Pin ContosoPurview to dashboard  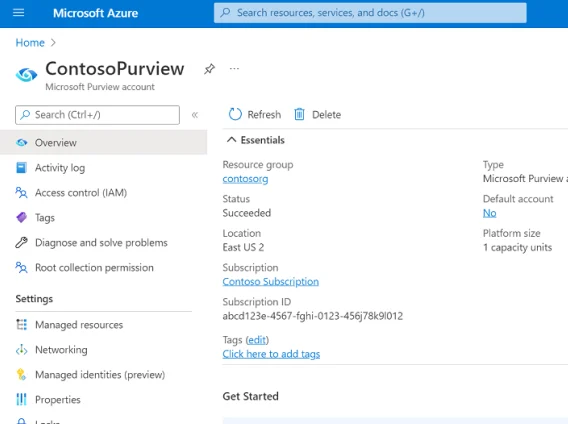coord(209,68)
